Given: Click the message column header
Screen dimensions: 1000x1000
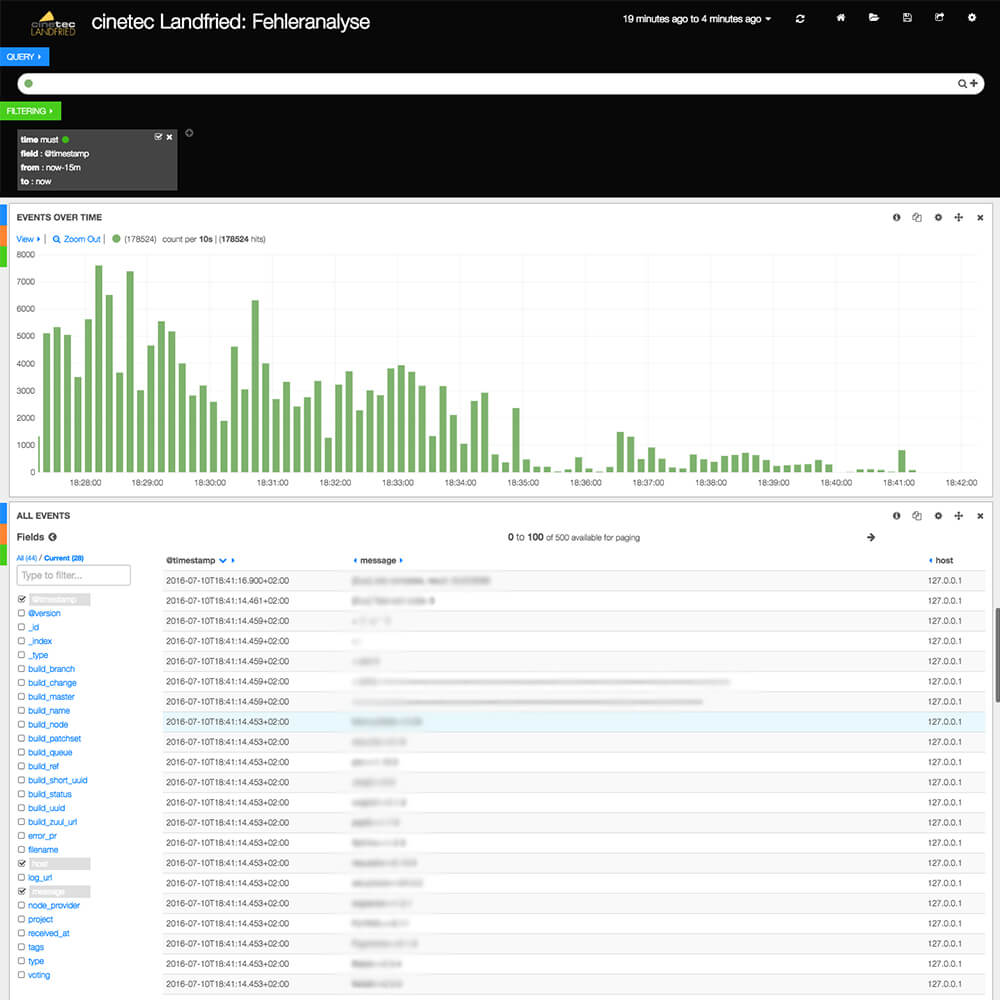Looking at the screenshot, I should [x=378, y=561].
